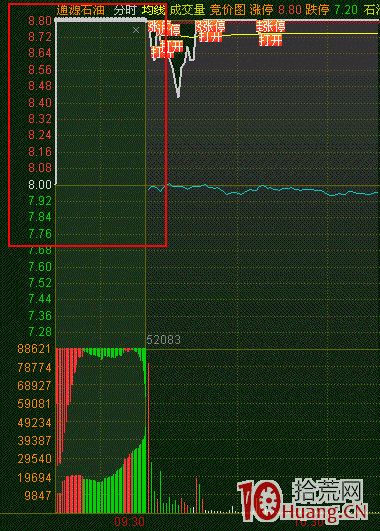Click the rightmost 涨停打开 marker
The height and width of the screenshot is (531, 380).
click(x=271, y=33)
